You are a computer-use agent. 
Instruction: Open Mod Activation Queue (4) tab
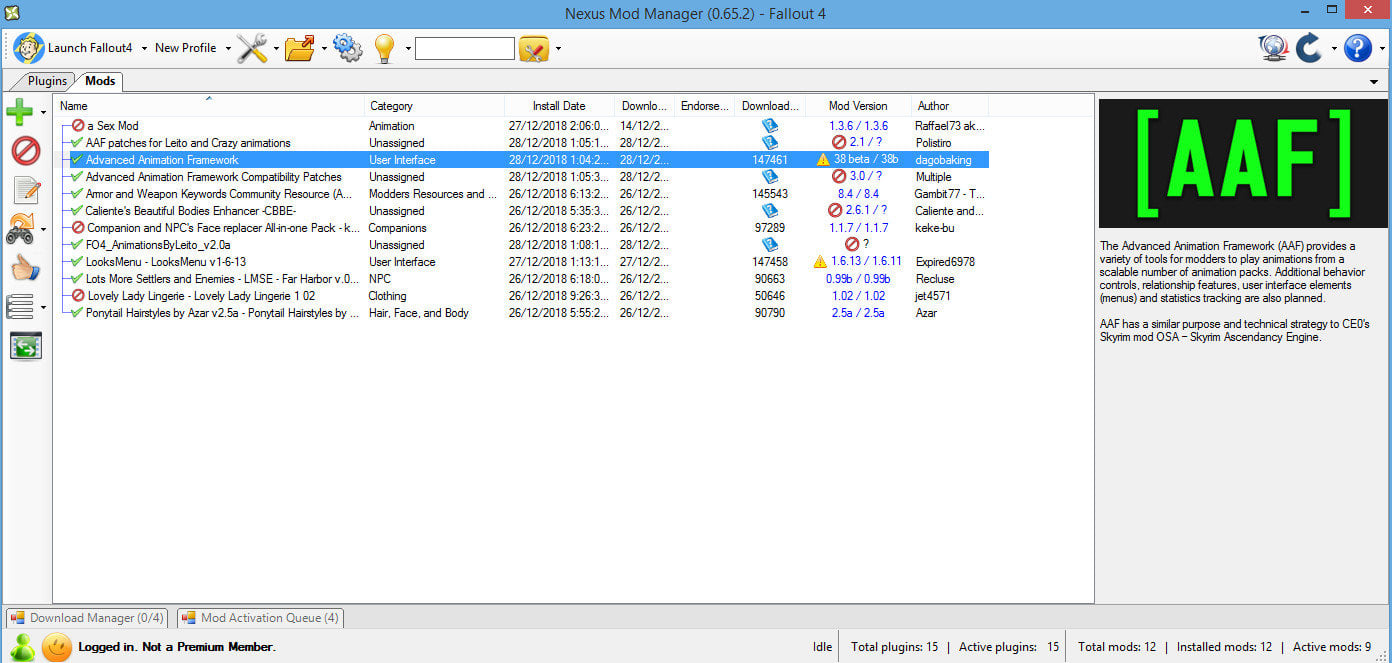coord(260,618)
